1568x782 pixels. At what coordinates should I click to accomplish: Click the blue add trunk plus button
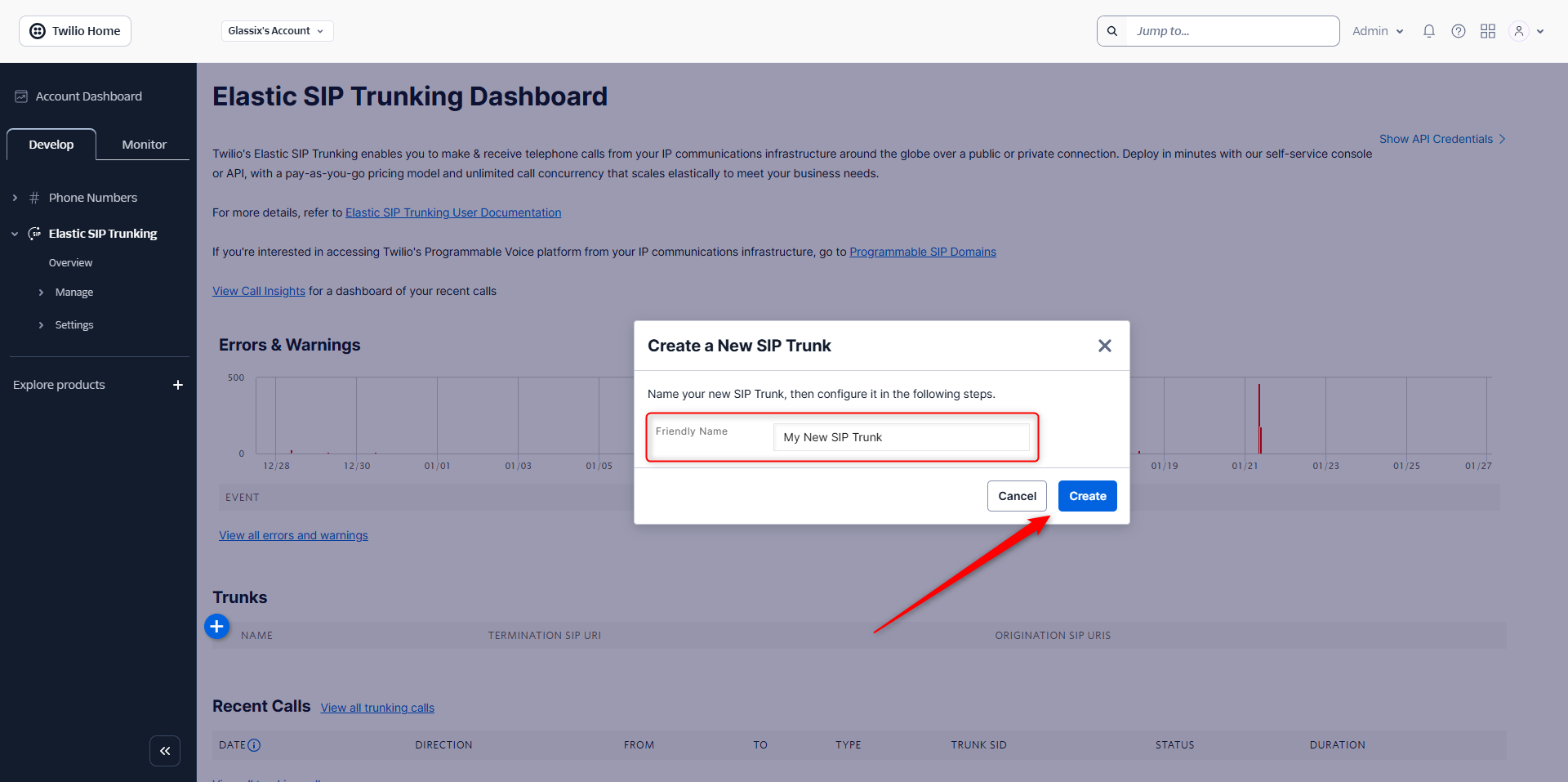tap(216, 627)
